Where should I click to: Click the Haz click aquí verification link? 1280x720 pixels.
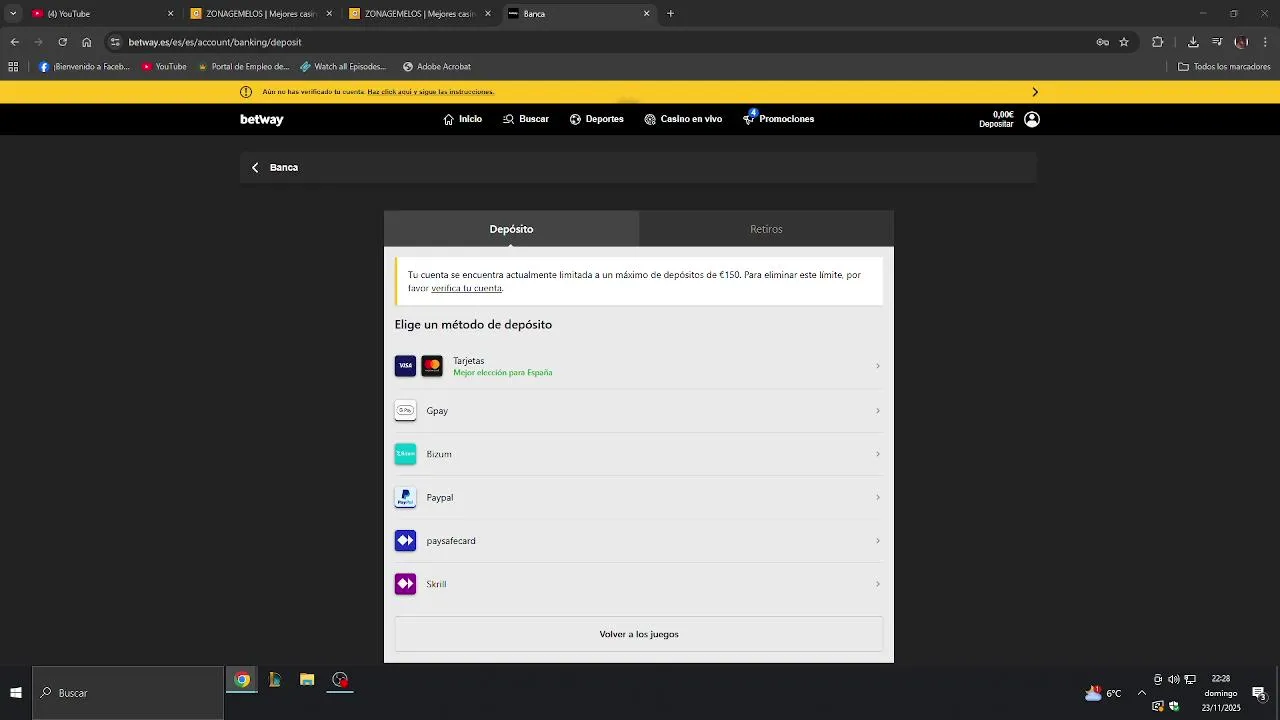[430, 92]
